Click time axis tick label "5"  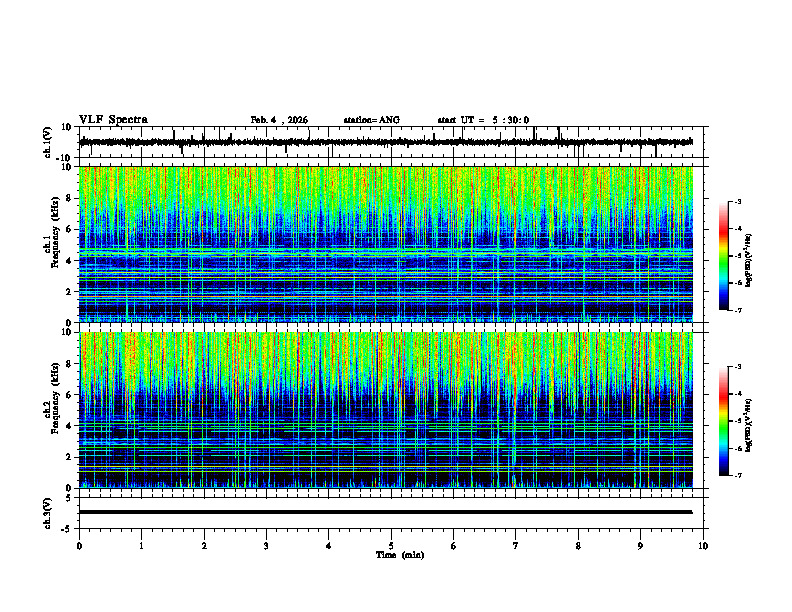click(391, 546)
